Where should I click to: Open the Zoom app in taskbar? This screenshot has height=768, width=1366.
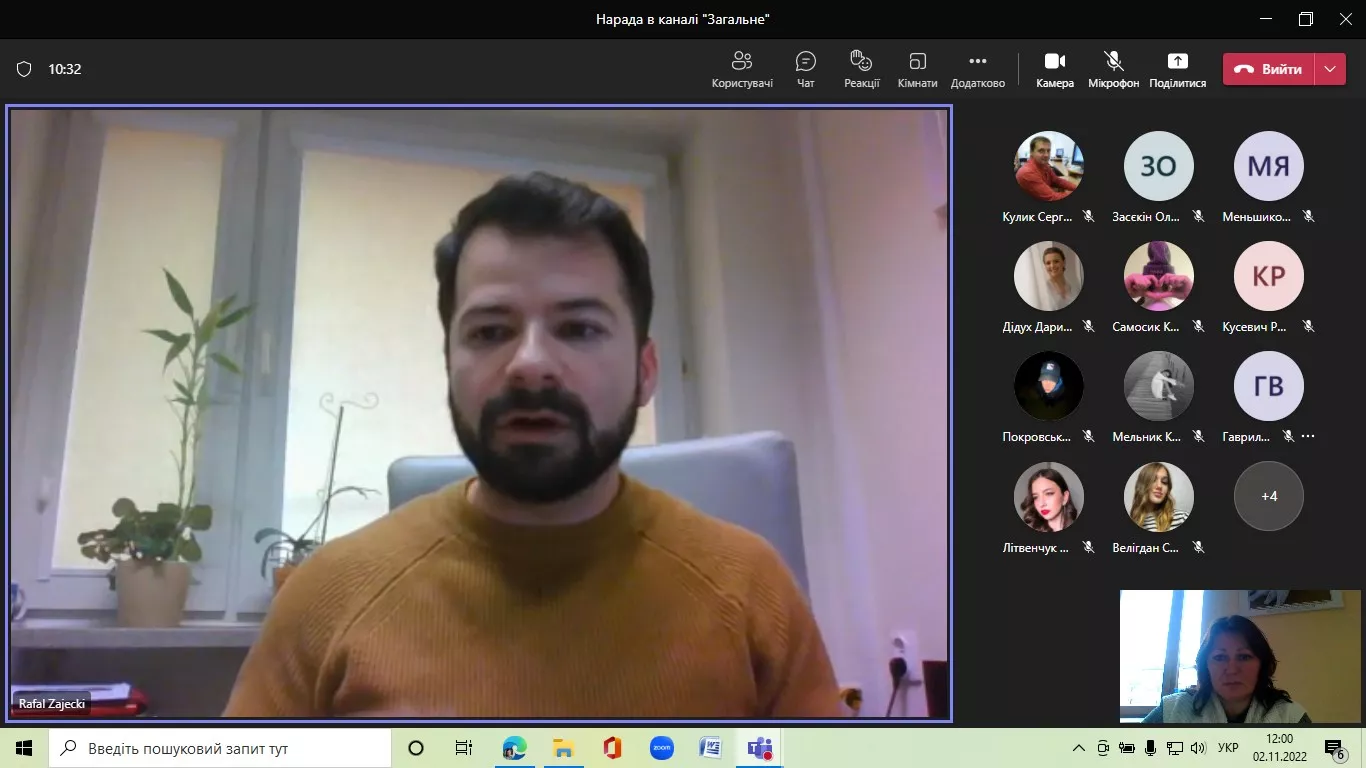tap(661, 748)
